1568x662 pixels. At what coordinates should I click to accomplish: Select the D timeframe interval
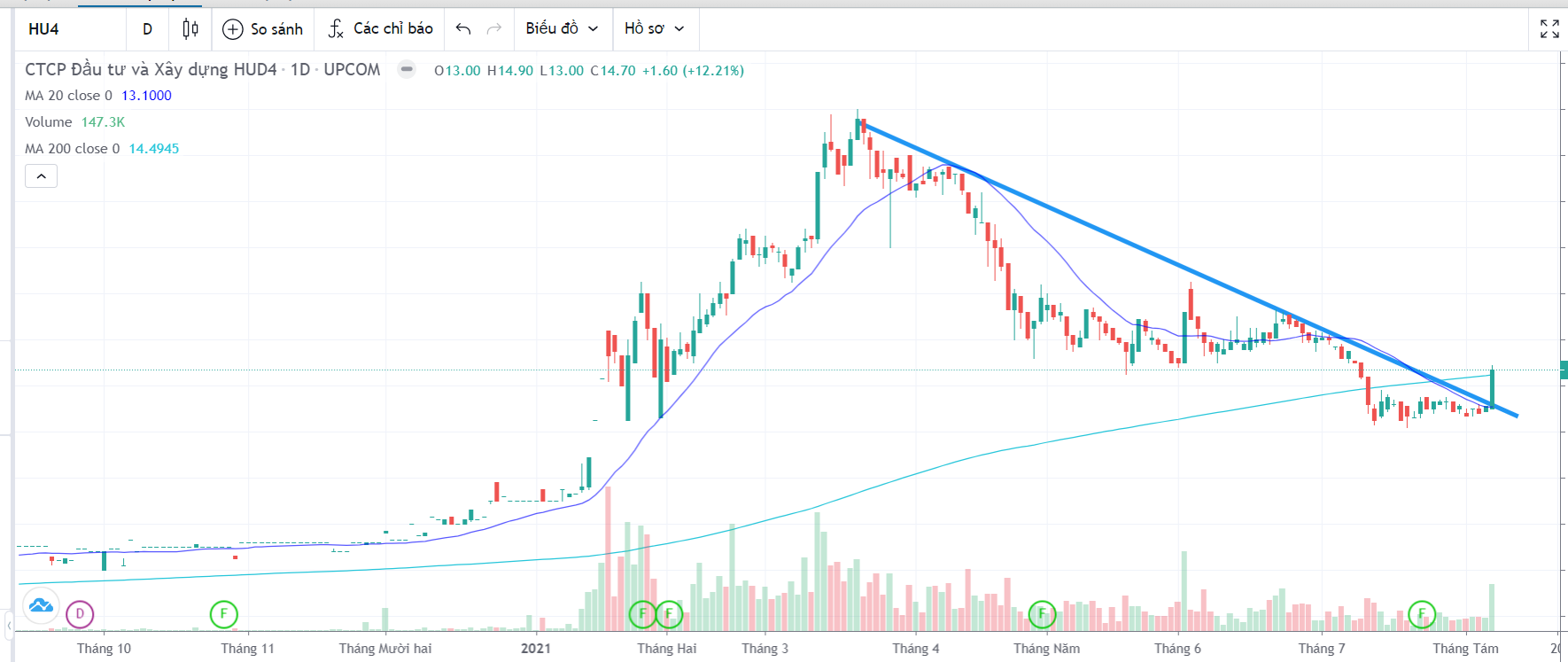(147, 29)
